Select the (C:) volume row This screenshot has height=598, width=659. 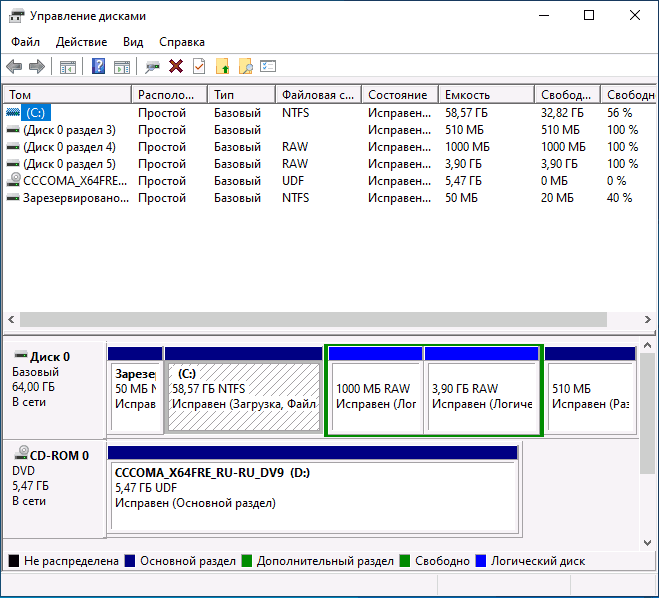pos(330,113)
